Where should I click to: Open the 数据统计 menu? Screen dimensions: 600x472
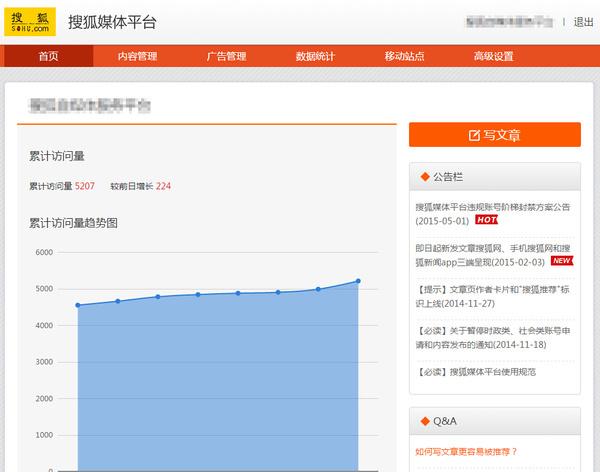coord(315,56)
